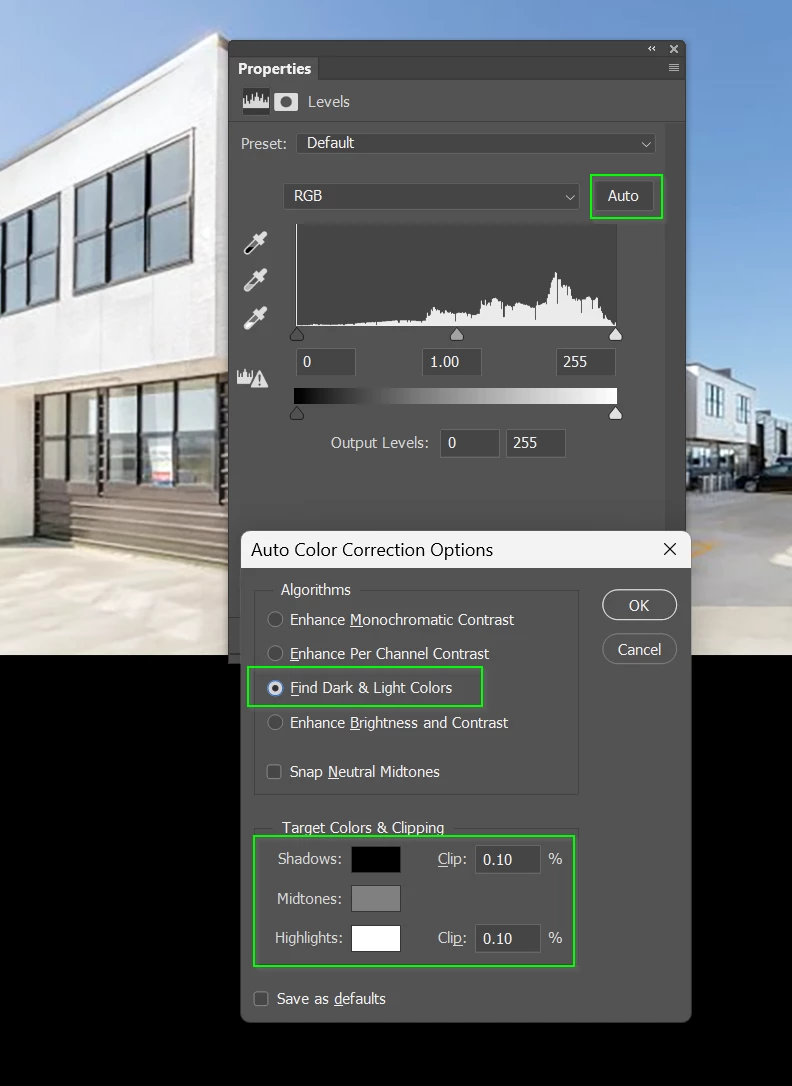This screenshot has width=792, height=1086.
Task: Click the midtone input slider under histogram
Action: pyautogui.click(x=456, y=335)
